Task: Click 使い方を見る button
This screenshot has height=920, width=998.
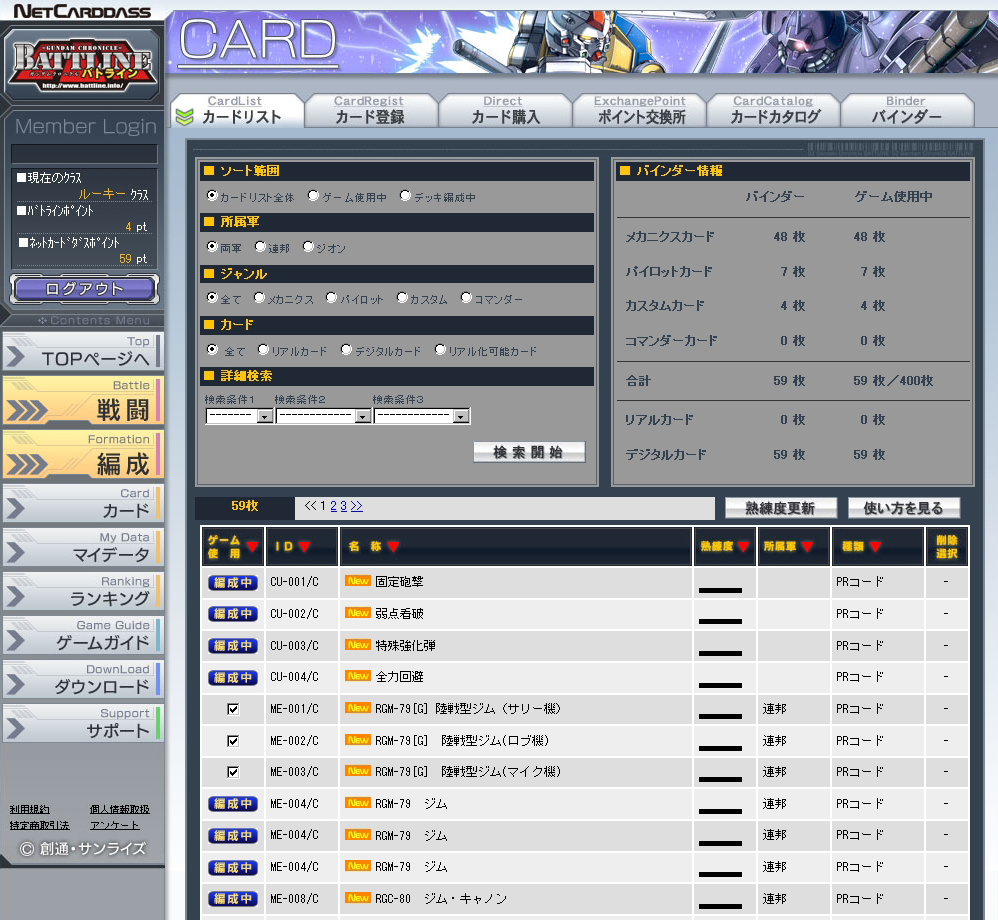Action: [x=904, y=508]
